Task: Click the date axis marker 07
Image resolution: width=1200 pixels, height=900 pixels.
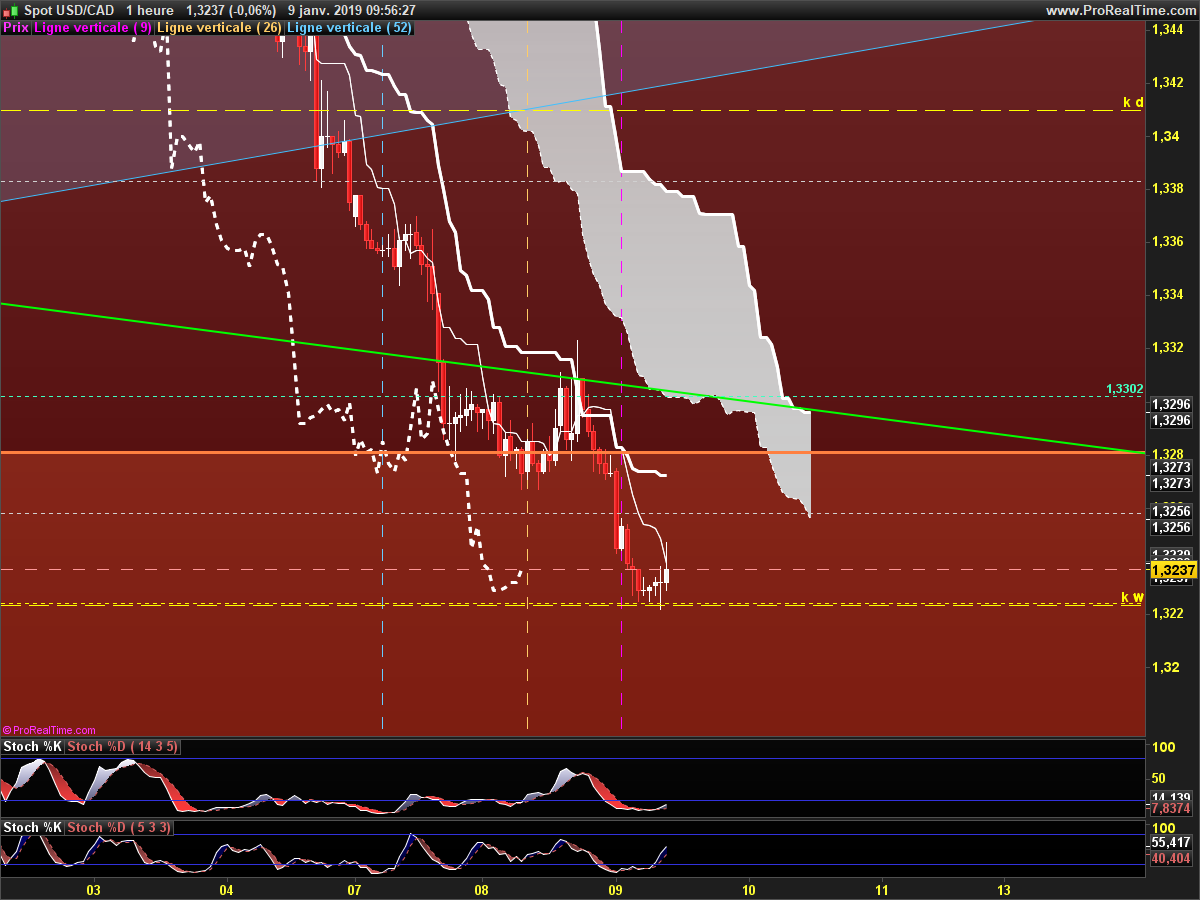Action: [354, 890]
